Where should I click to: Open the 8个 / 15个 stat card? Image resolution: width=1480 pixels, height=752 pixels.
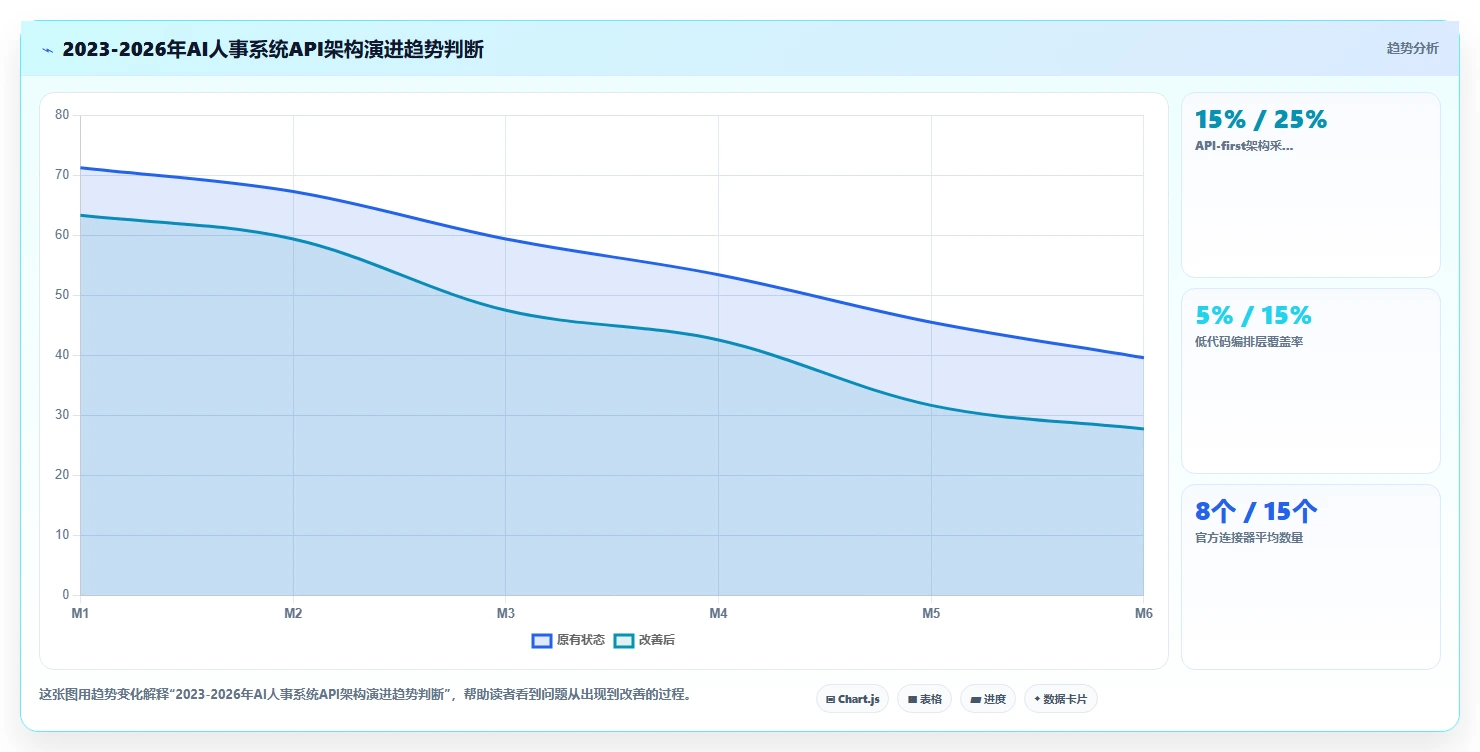(x=1310, y=577)
